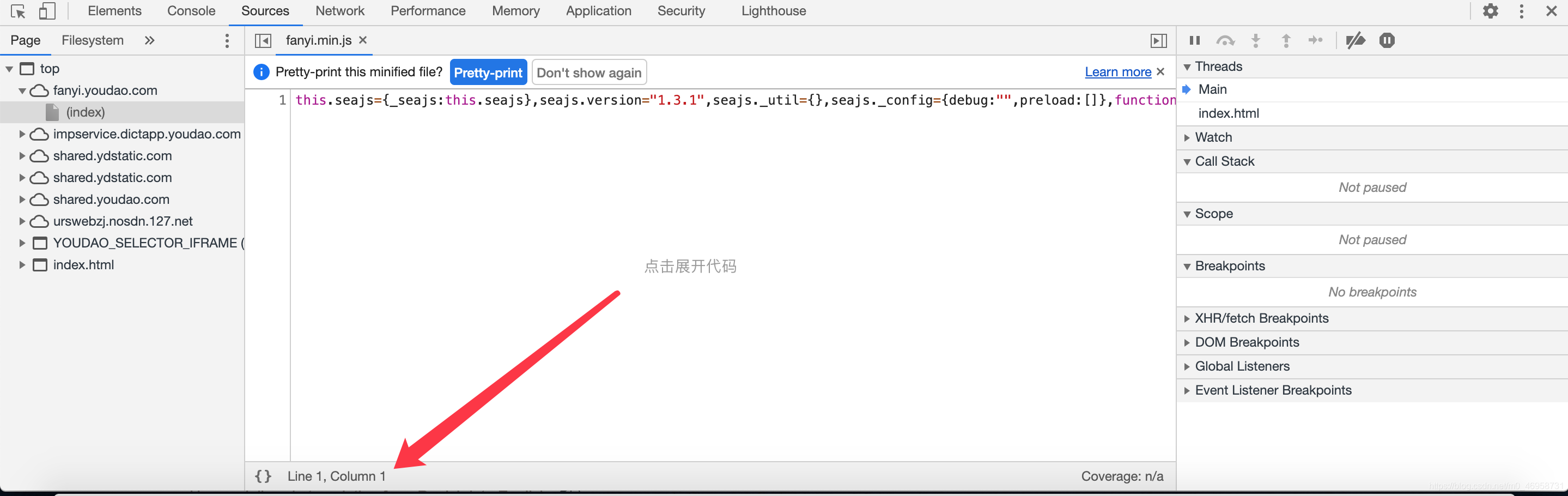The height and width of the screenshot is (496, 1568).
Task: Expand urswebzj.nosdn.127.net node
Action: coord(22,221)
